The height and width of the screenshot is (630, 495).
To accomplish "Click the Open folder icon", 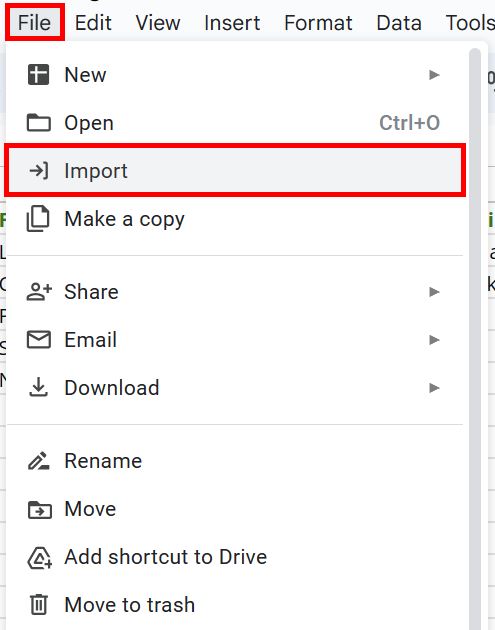I will tap(39, 123).
